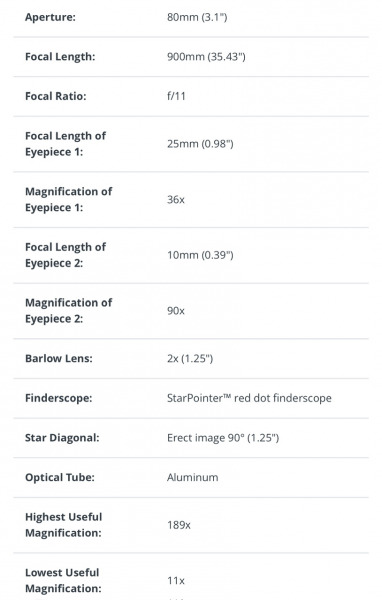Click the StarPointer red dot finderscope text

(249, 398)
